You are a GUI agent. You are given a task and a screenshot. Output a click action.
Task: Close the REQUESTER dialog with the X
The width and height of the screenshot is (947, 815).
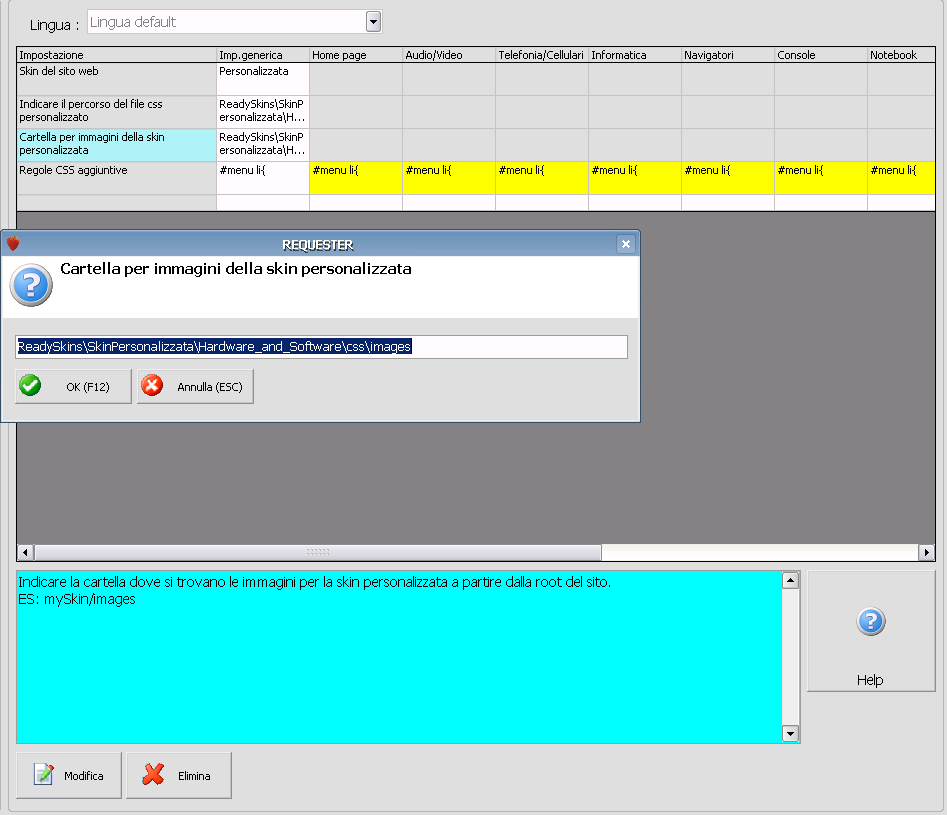tap(626, 244)
